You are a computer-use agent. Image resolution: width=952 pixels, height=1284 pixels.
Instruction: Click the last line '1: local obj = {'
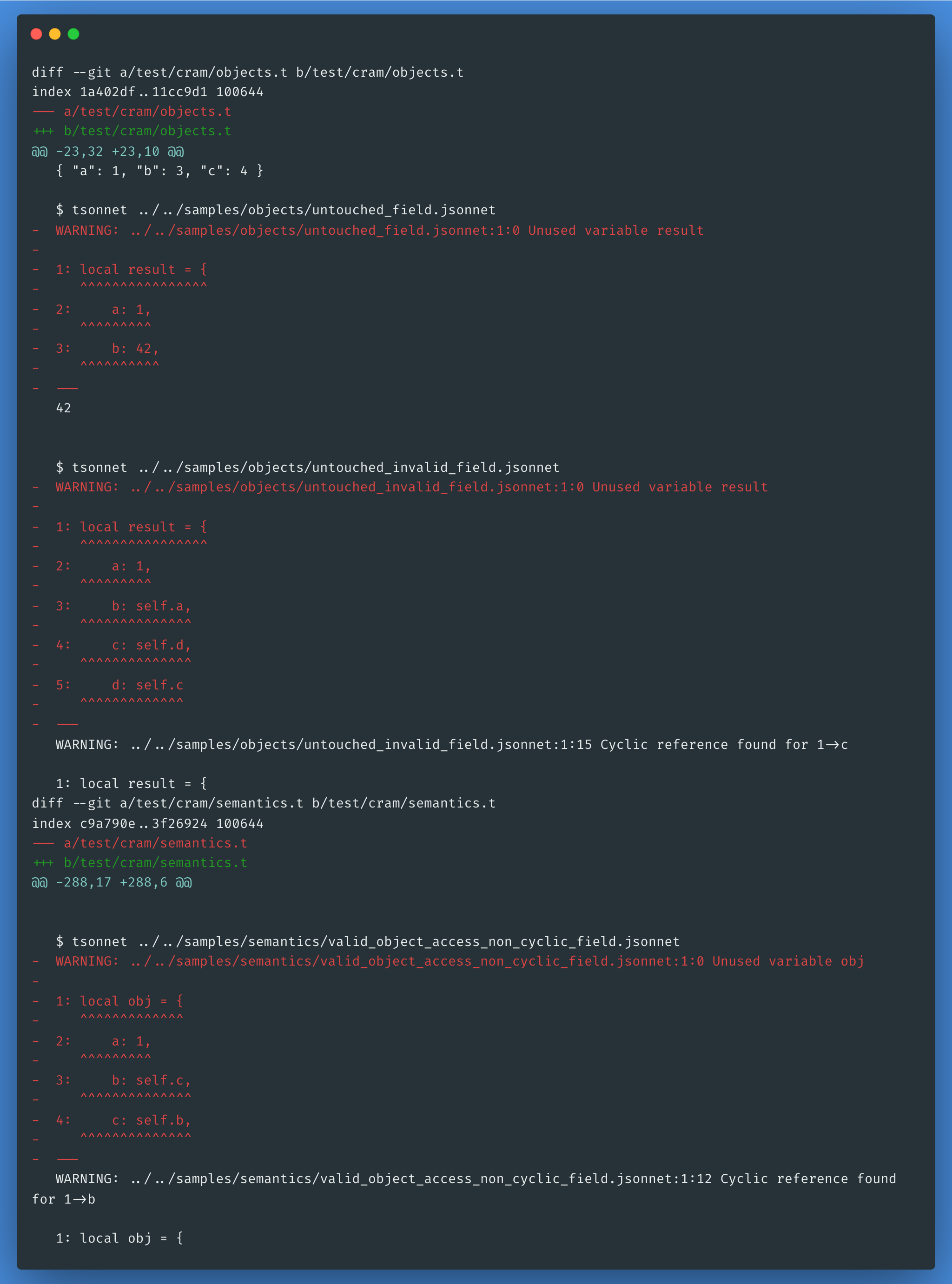point(119,1238)
